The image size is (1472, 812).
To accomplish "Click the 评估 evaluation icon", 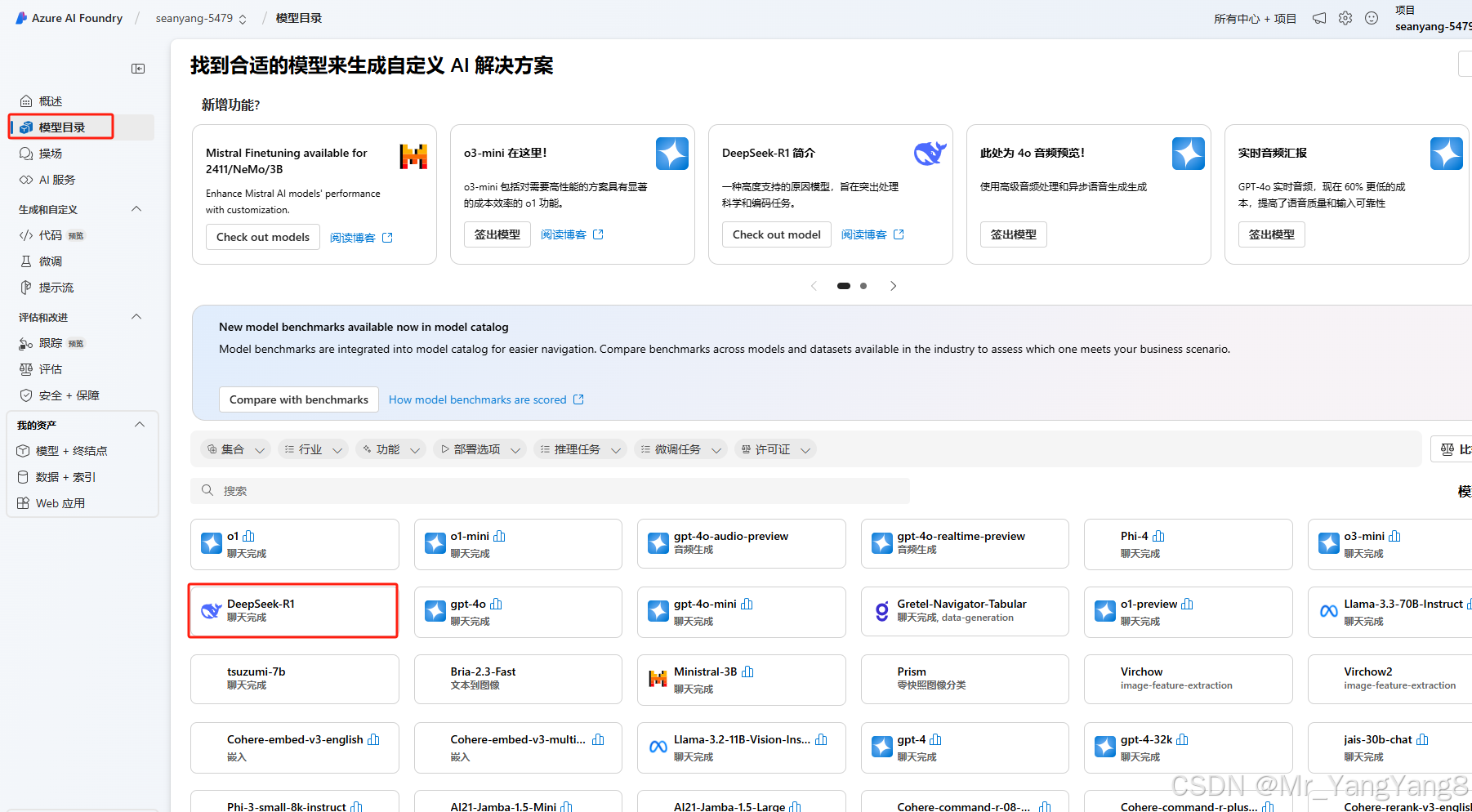I will 26,369.
